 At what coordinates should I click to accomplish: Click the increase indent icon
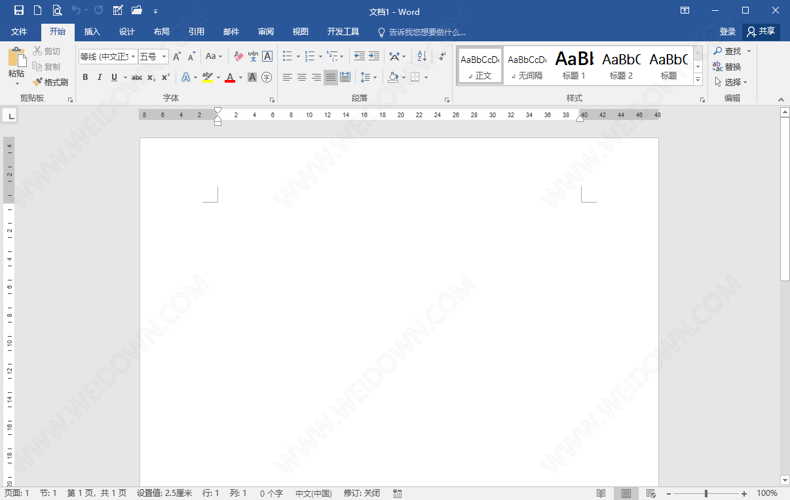click(x=374, y=57)
